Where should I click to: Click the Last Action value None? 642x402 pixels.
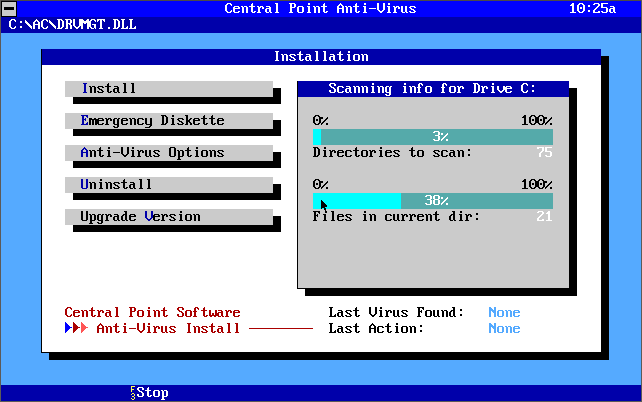tap(504, 329)
